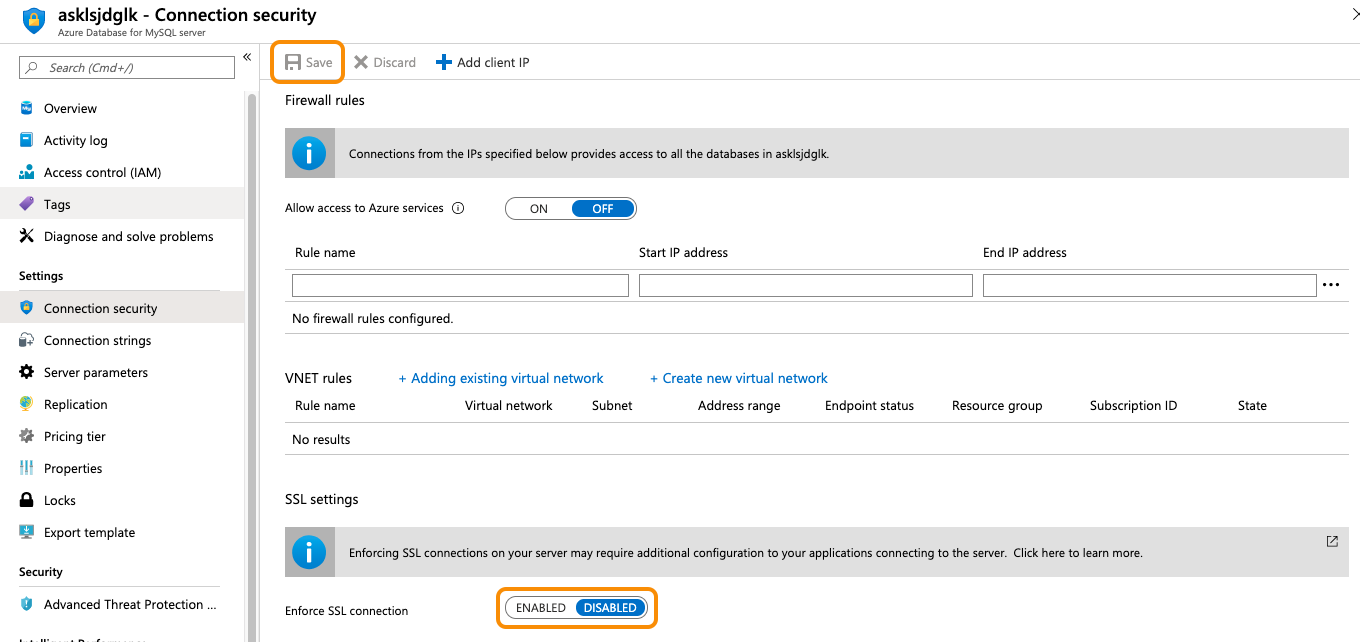The image size is (1360, 642).
Task: Click the Server parameters gear icon
Action: point(27,372)
